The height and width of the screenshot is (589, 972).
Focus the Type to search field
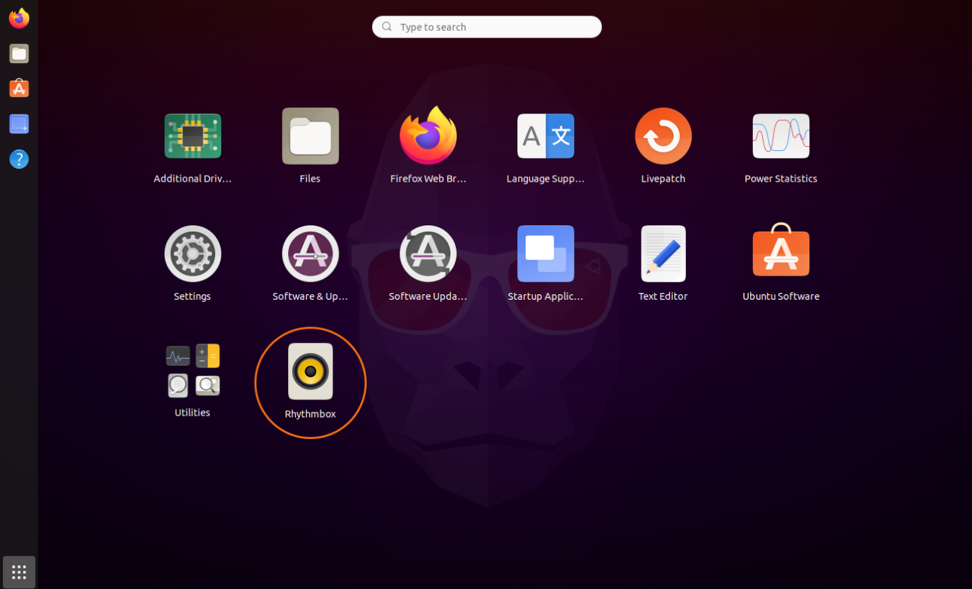487,27
